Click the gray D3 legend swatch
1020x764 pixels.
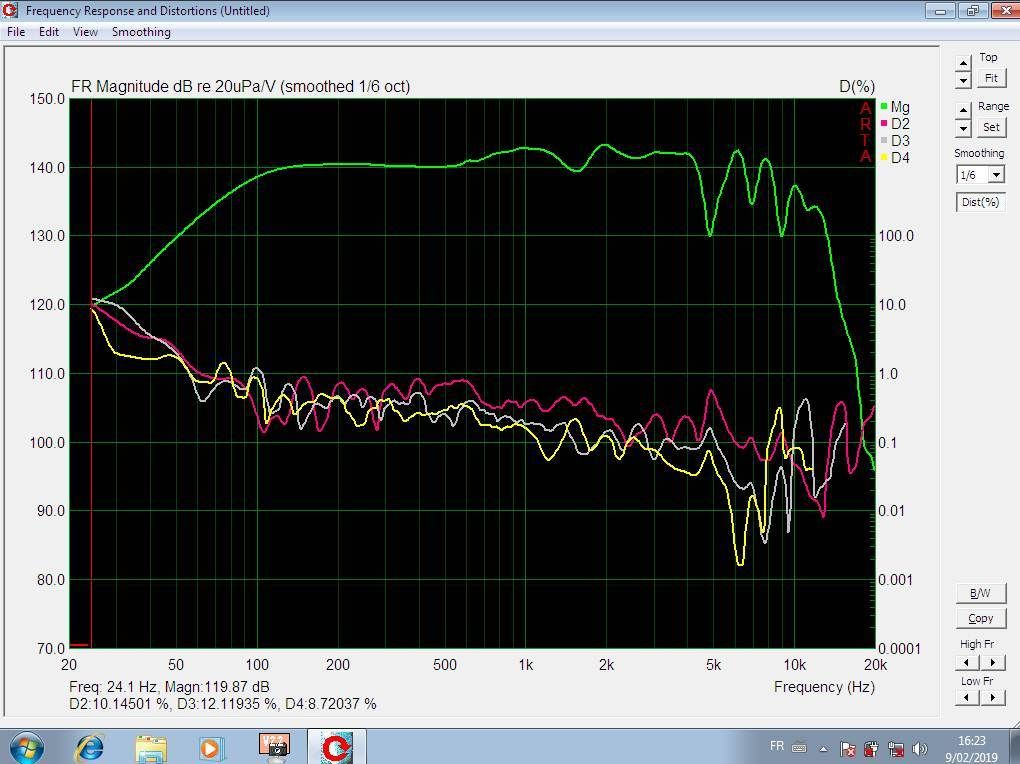(884, 141)
